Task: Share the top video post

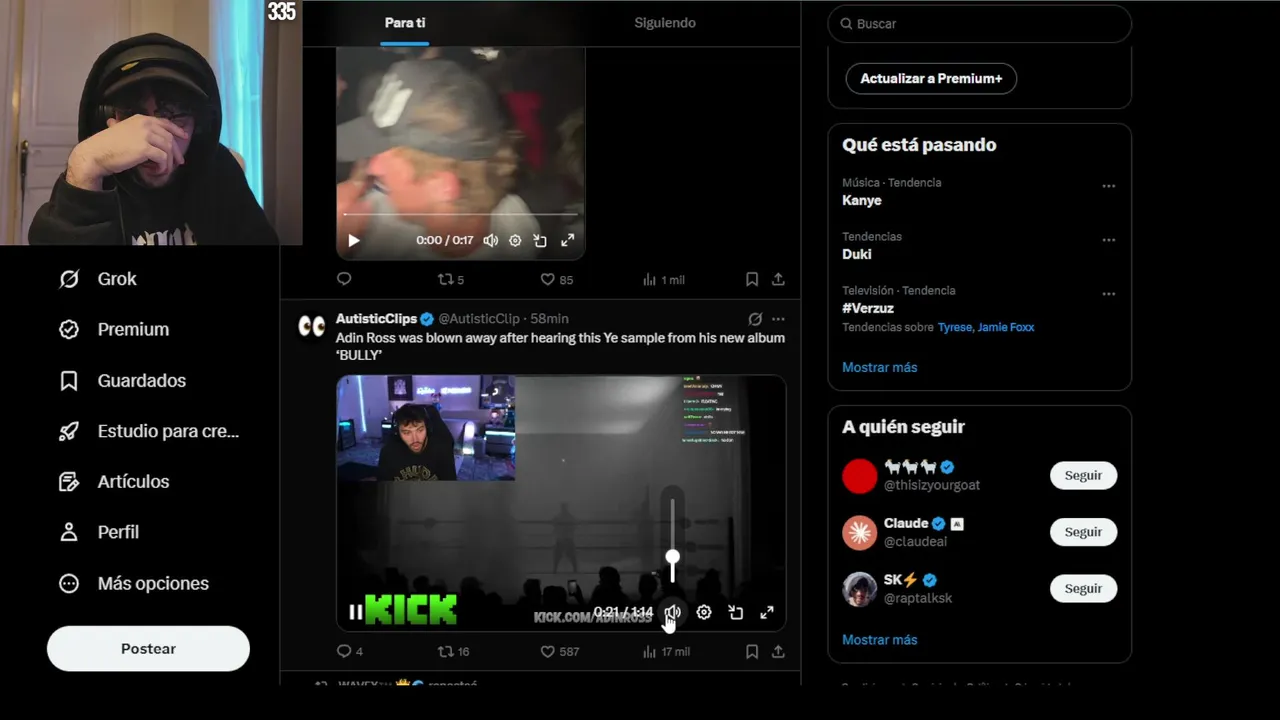Action: 778,279
